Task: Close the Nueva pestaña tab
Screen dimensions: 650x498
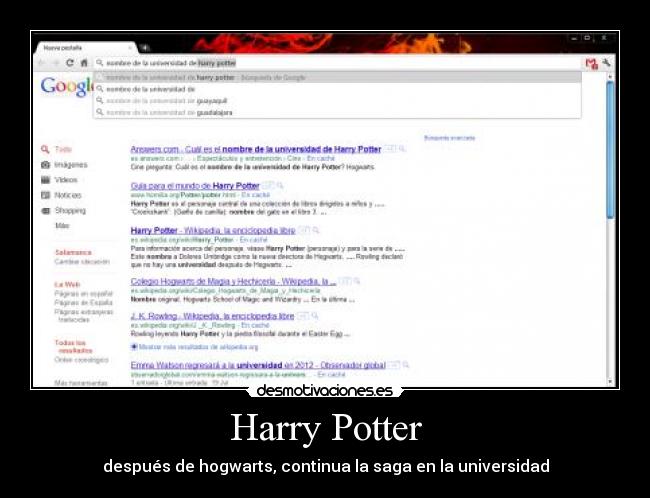Action: coord(130,48)
